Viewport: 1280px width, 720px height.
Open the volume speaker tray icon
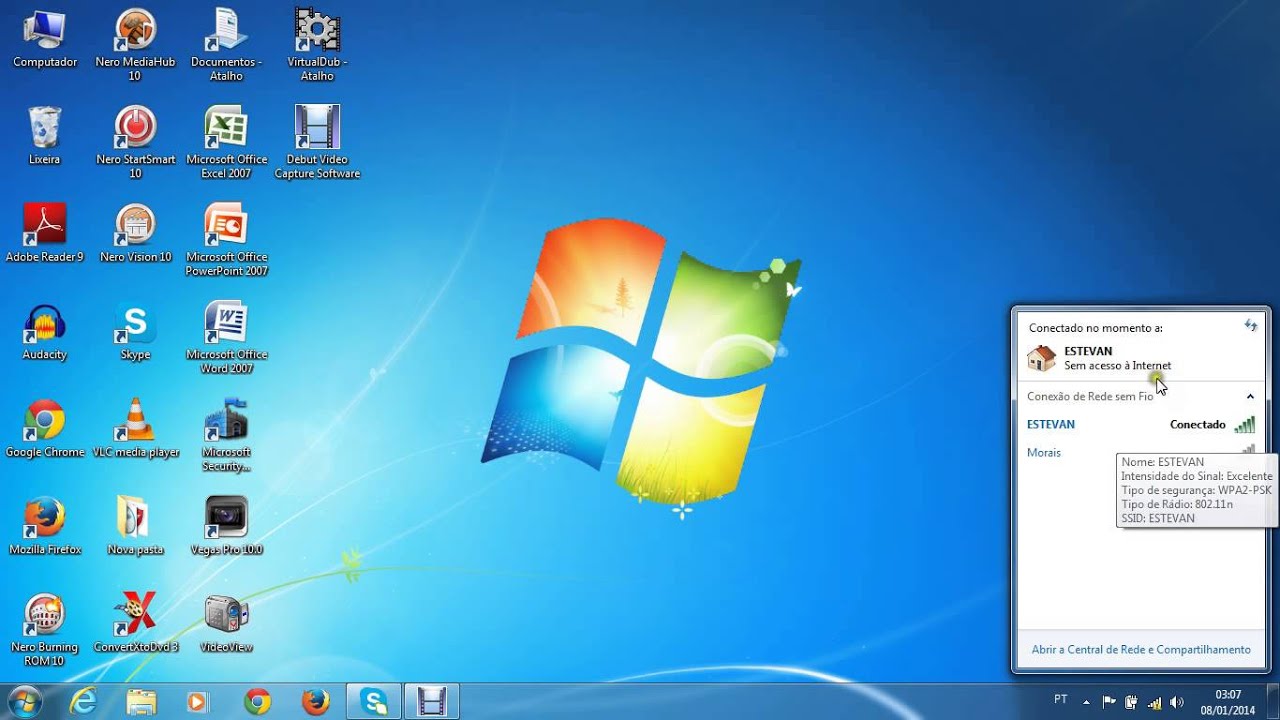(x=1176, y=702)
